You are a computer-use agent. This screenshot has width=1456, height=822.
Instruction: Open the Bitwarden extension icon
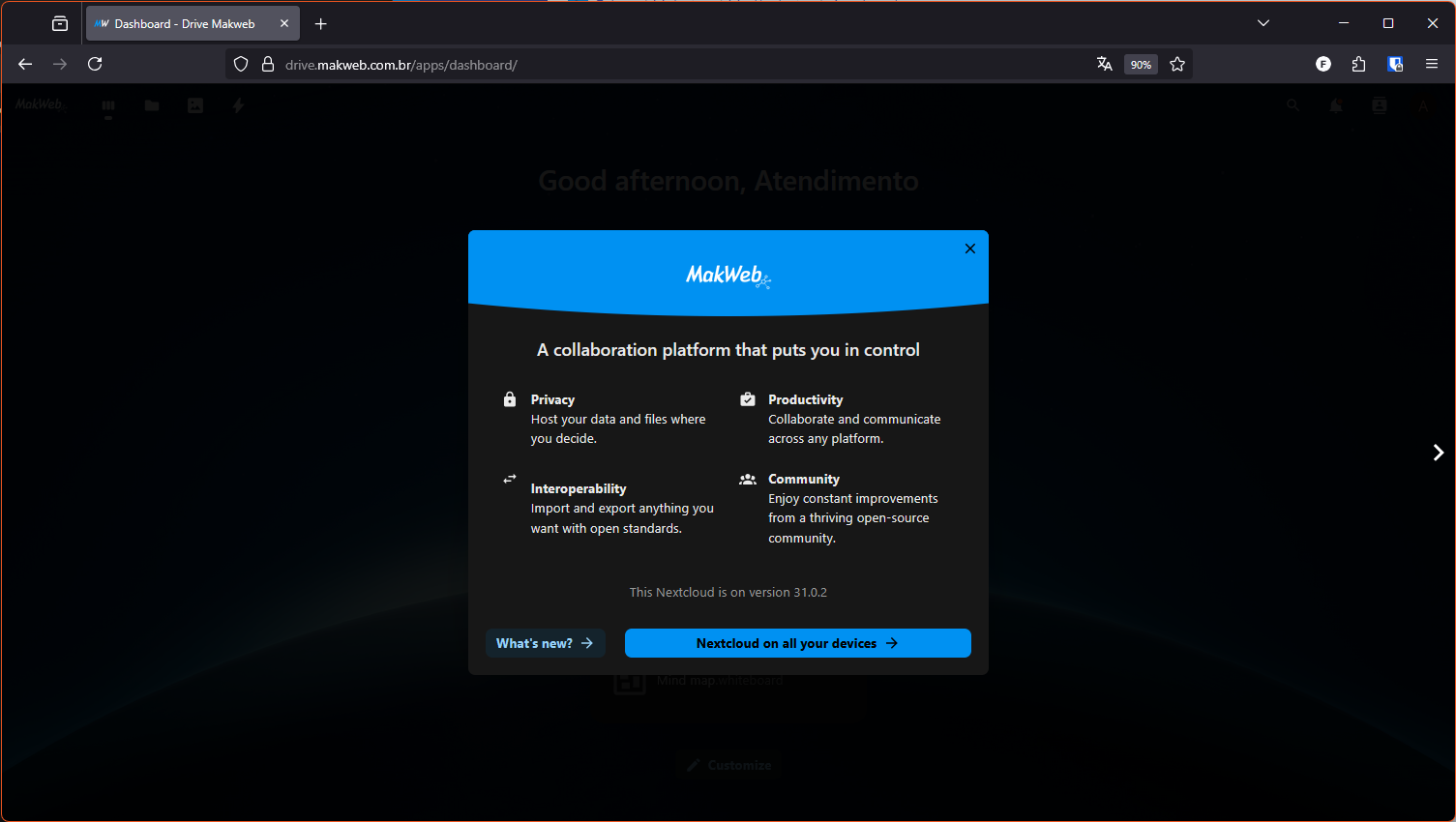pos(1395,64)
